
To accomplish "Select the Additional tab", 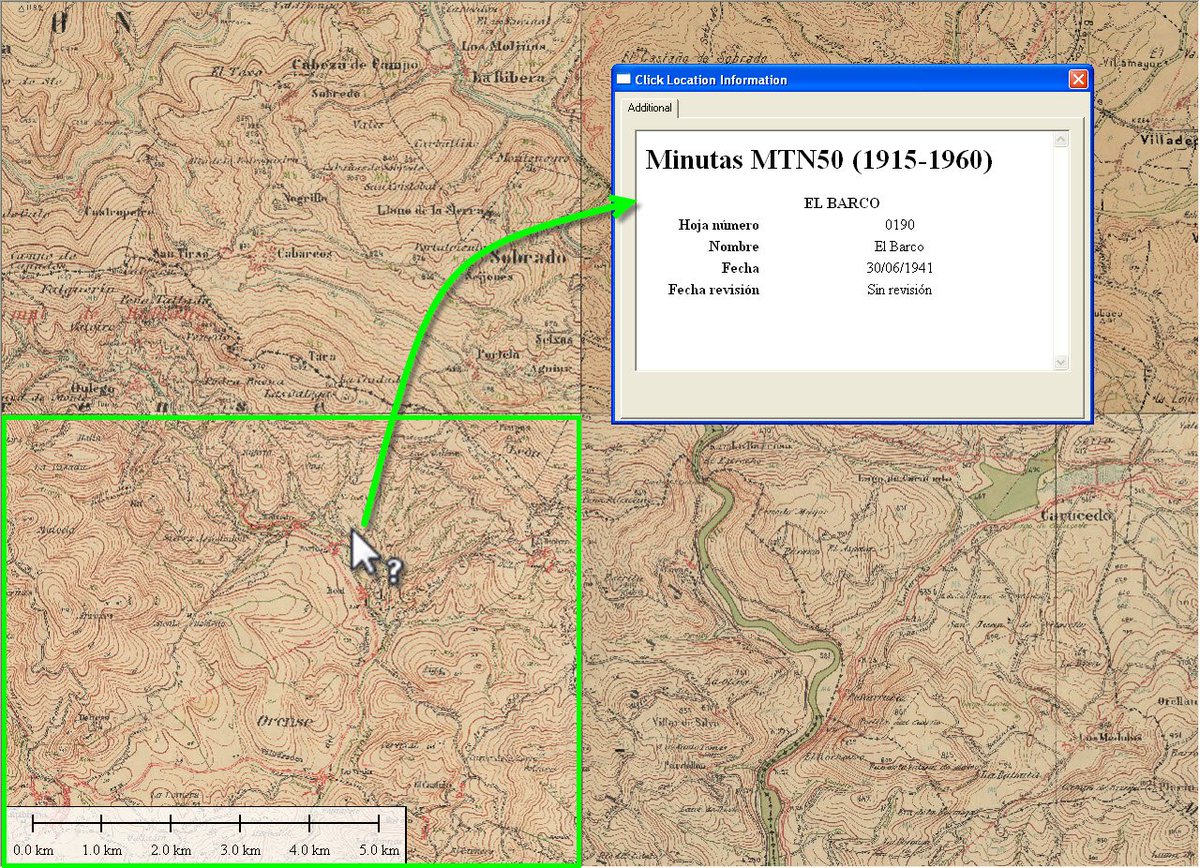I will click(650, 108).
